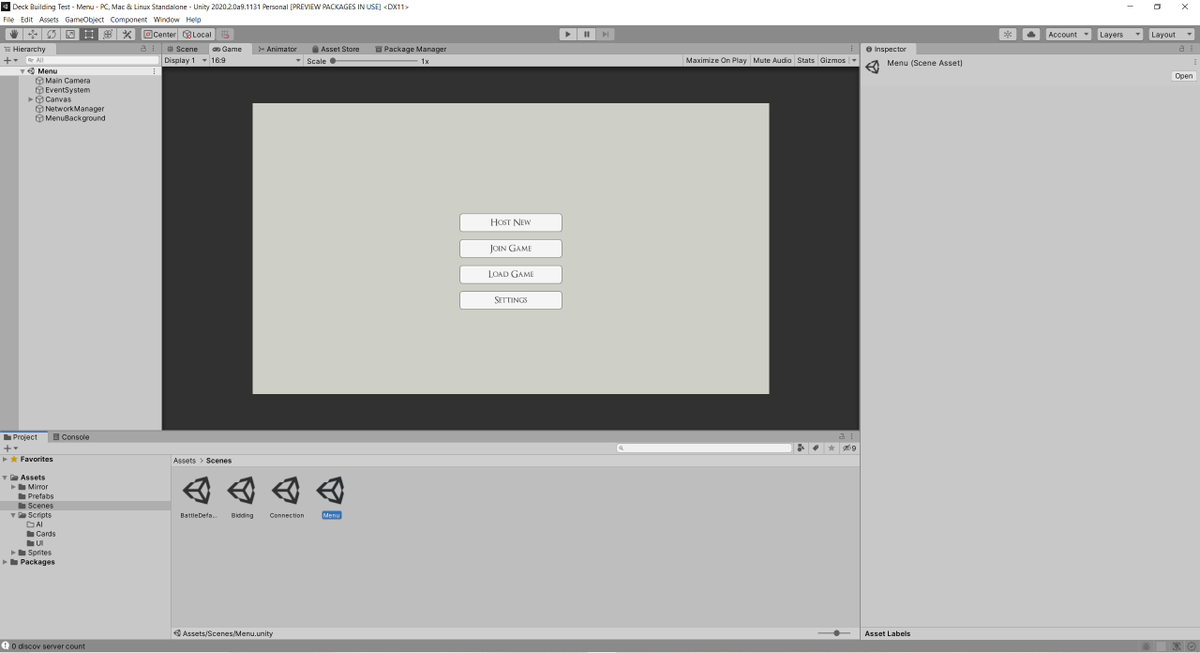The height and width of the screenshot is (653, 1200).
Task: Collapse the Menu scene in Hierarchy
Action: pos(23,71)
